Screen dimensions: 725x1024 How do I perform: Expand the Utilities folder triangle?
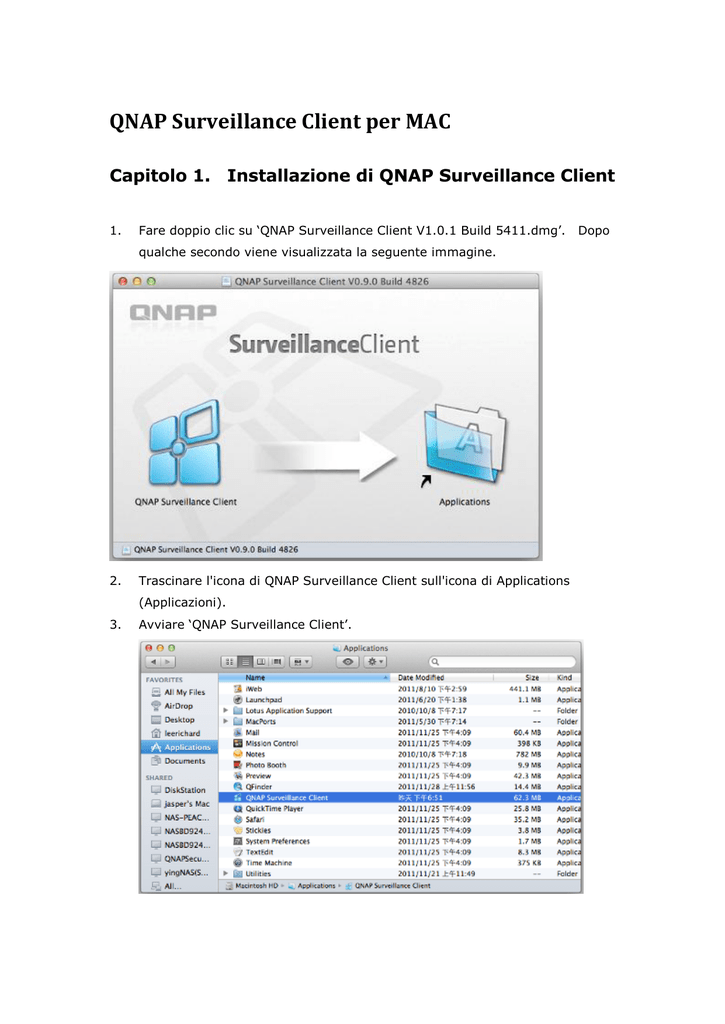[x=225, y=874]
